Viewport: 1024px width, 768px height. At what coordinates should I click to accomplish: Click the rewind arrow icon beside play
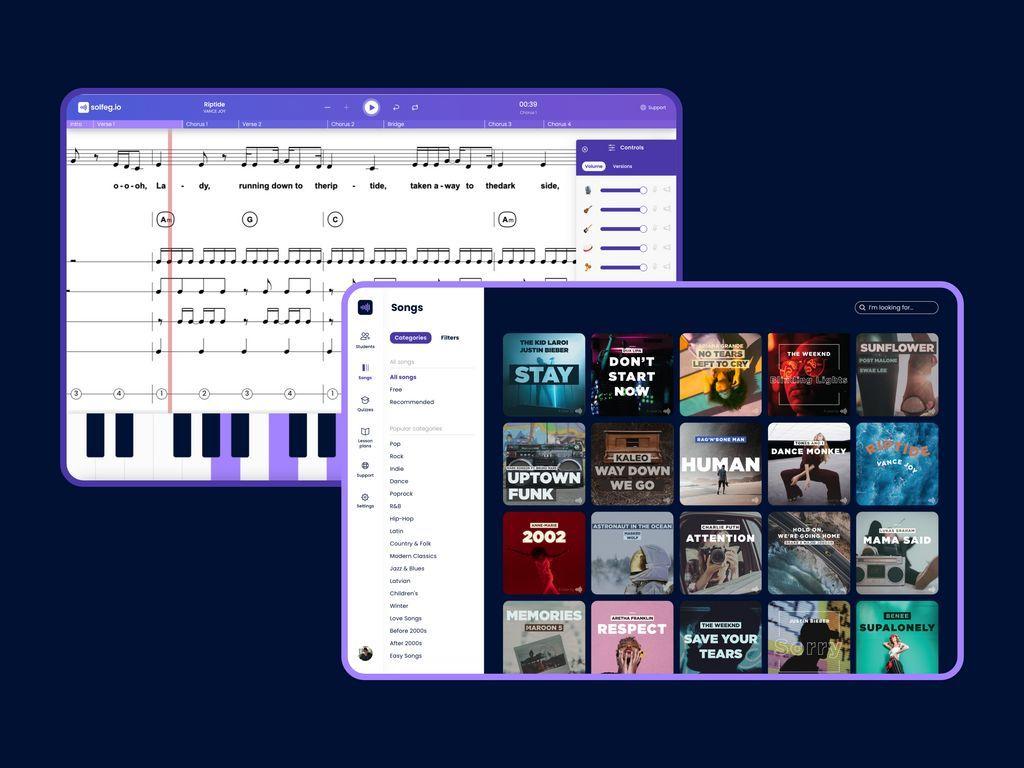(396, 107)
